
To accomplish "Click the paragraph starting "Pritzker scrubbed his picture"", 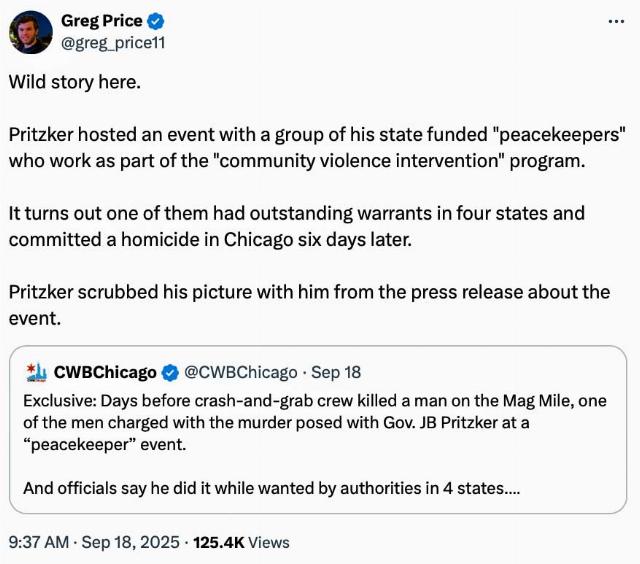I will [x=309, y=304].
